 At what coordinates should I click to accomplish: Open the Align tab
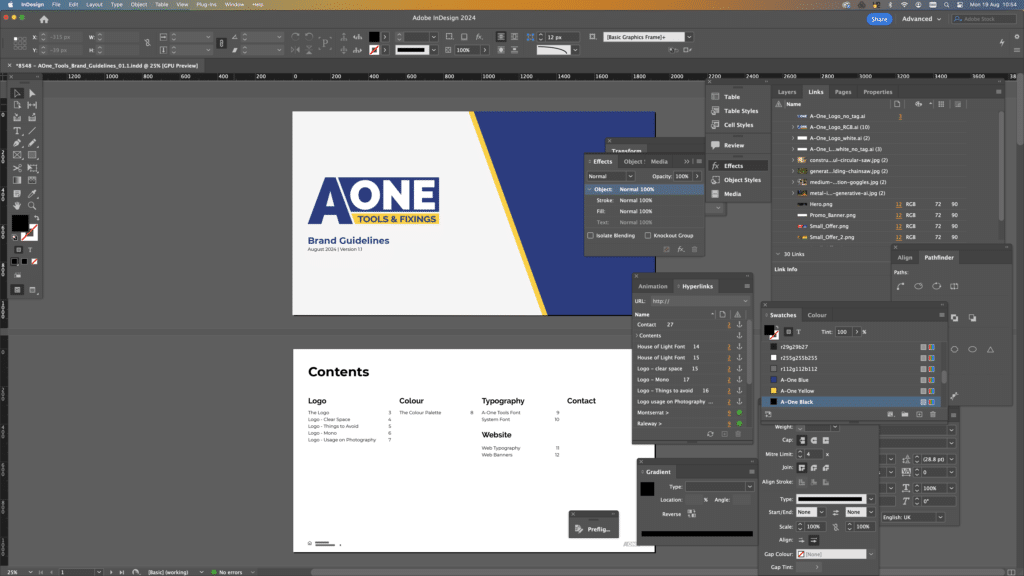904,257
